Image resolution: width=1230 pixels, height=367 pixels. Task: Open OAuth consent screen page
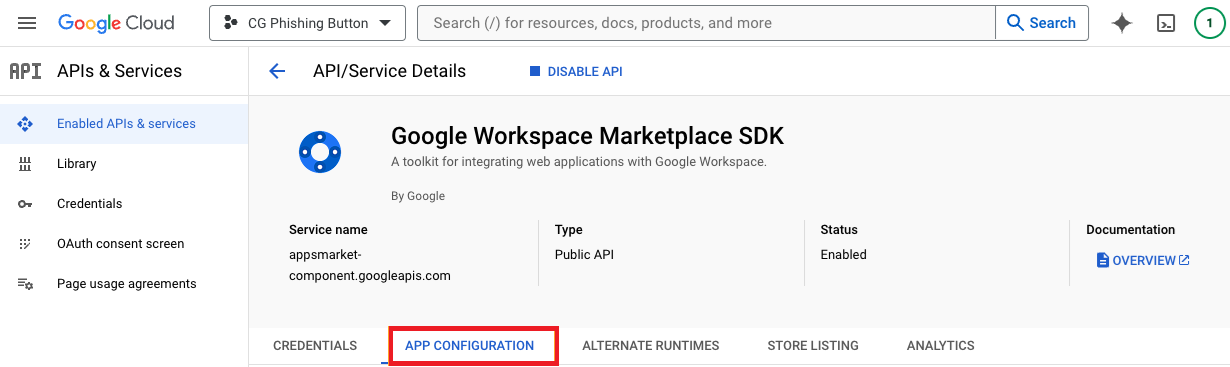pyautogui.click(x=124, y=244)
